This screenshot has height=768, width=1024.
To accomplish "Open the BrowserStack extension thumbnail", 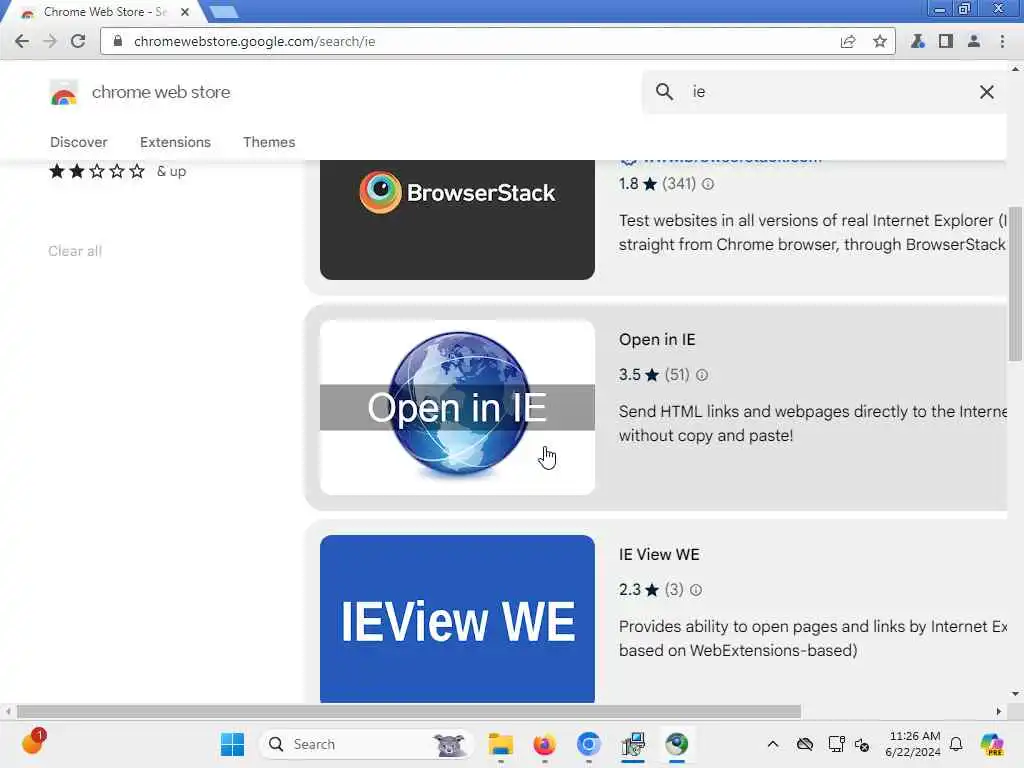I will [x=457, y=219].
